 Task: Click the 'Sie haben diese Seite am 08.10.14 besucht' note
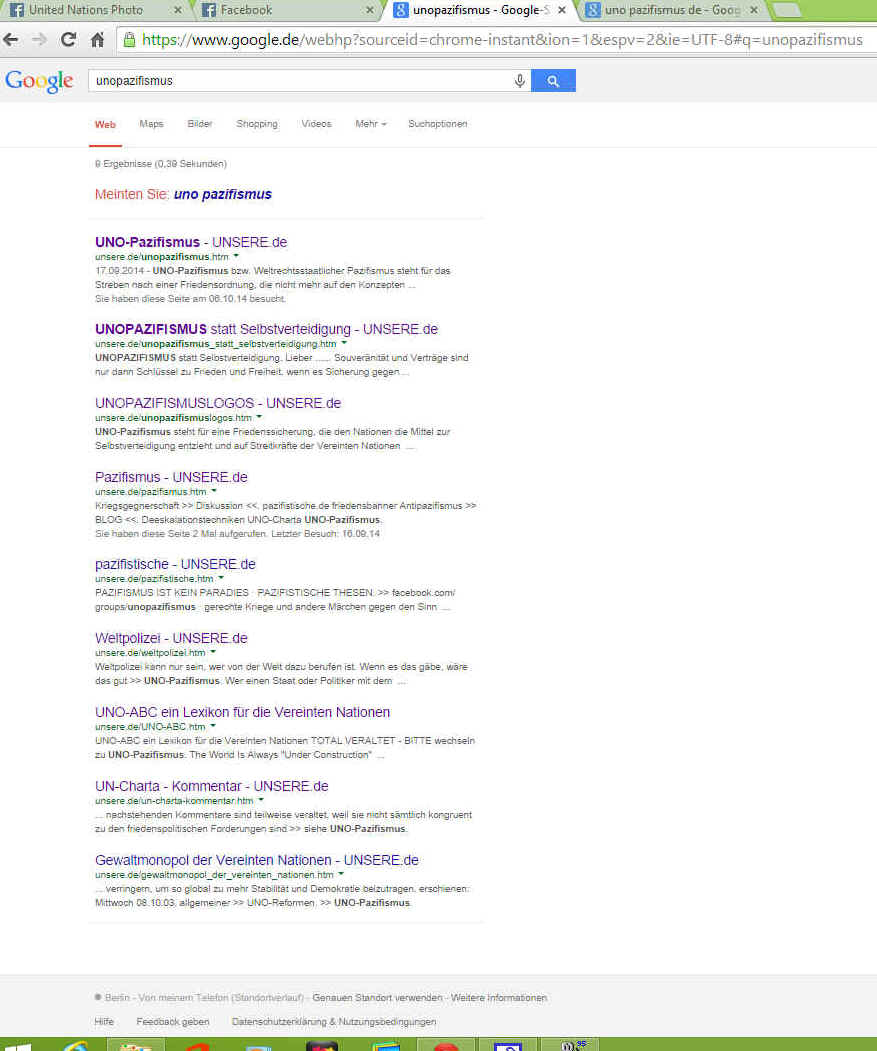pos(190,299)
